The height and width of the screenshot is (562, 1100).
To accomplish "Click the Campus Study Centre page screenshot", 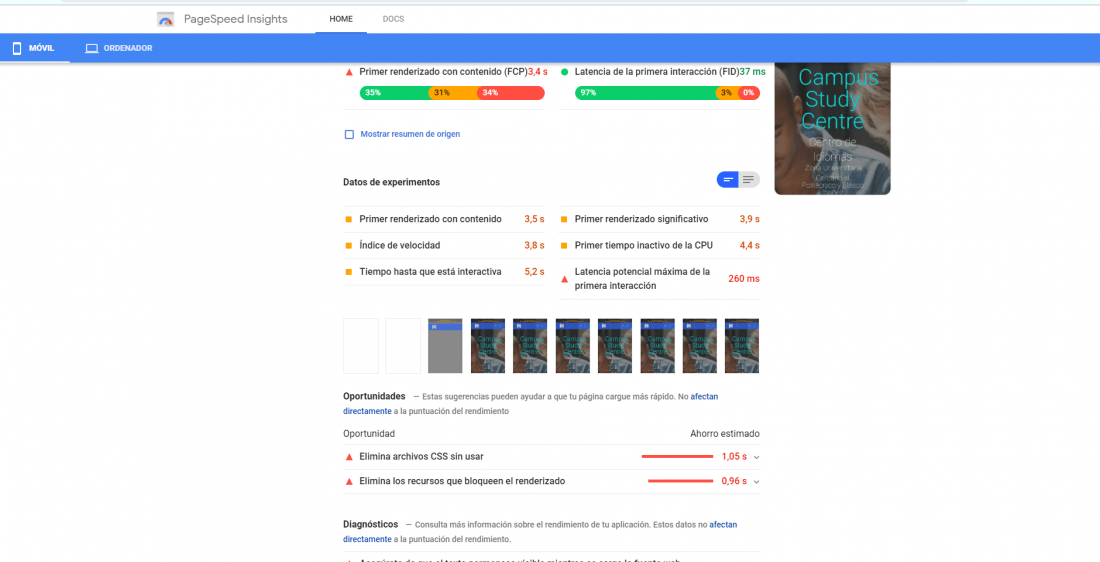I will pyautogui.click(x=832, y=128).
